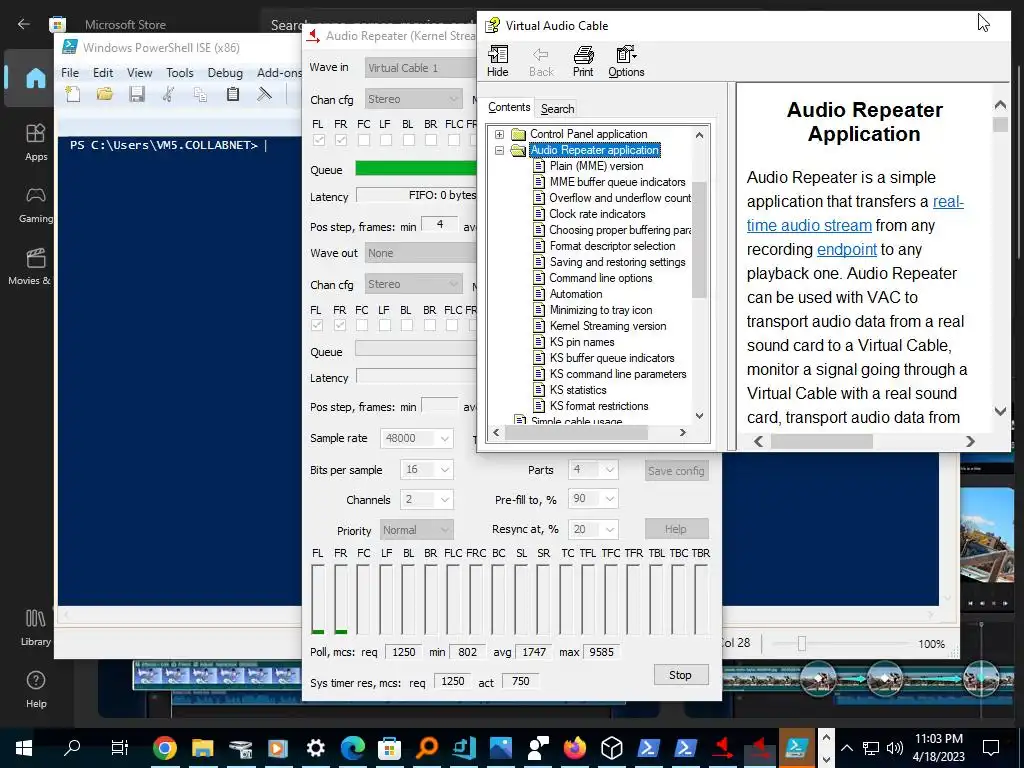
Task: Open Gaming in Microsoft Store sidebar
Action: (36, 204)
